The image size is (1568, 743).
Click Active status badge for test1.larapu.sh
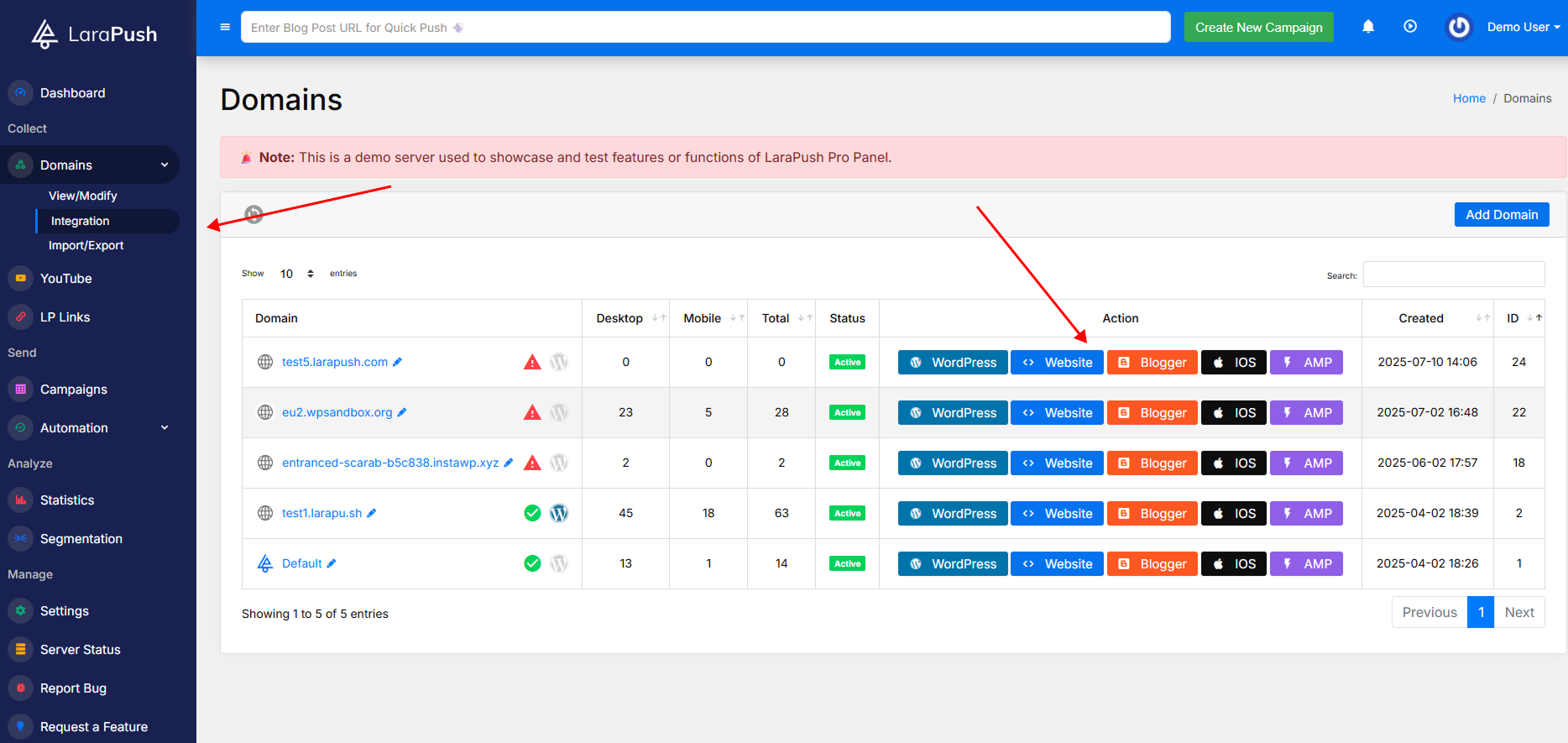click(847, 513)
